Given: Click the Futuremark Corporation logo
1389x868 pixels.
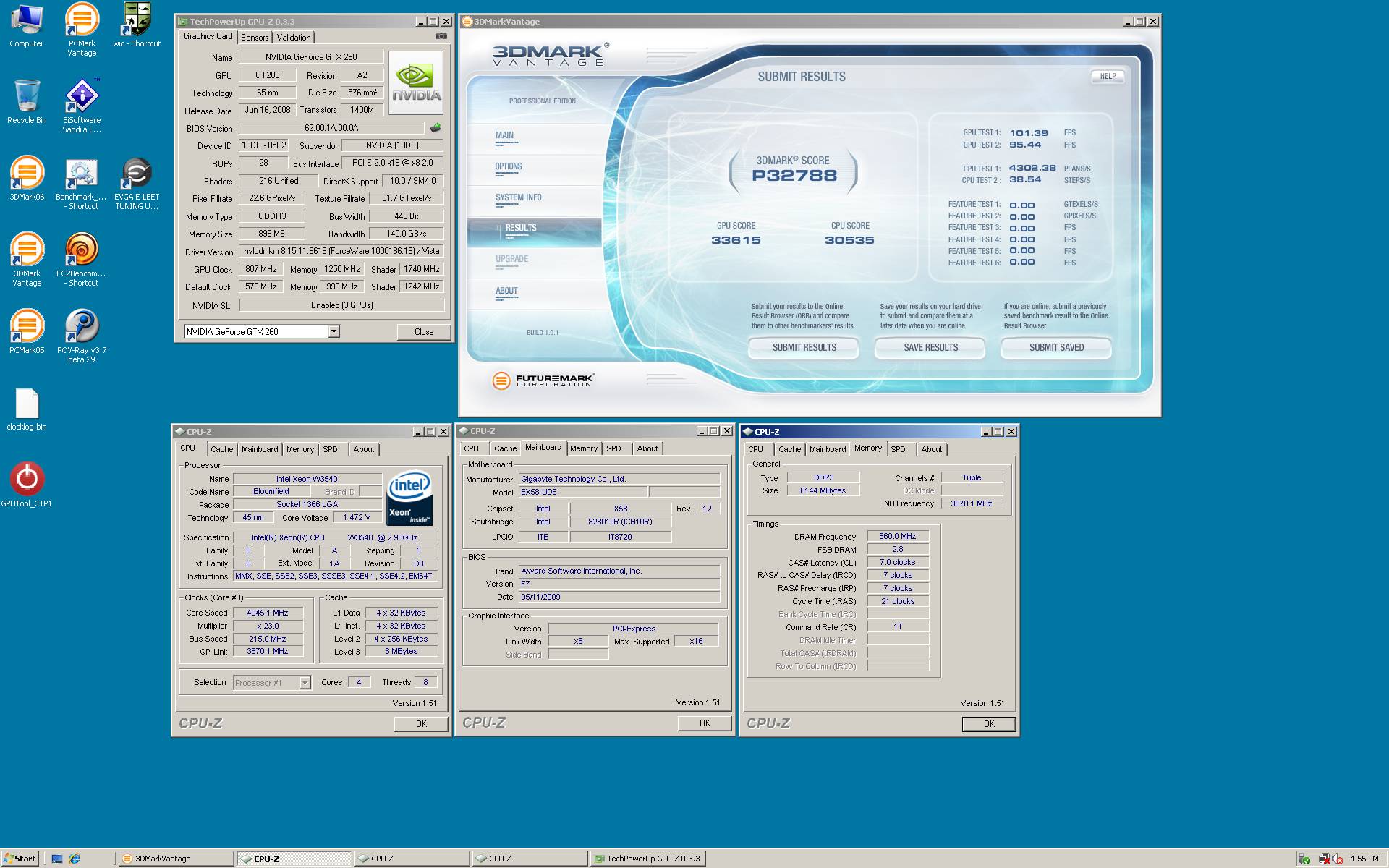Looking at the screenshot, I should (x=543, y=380).
